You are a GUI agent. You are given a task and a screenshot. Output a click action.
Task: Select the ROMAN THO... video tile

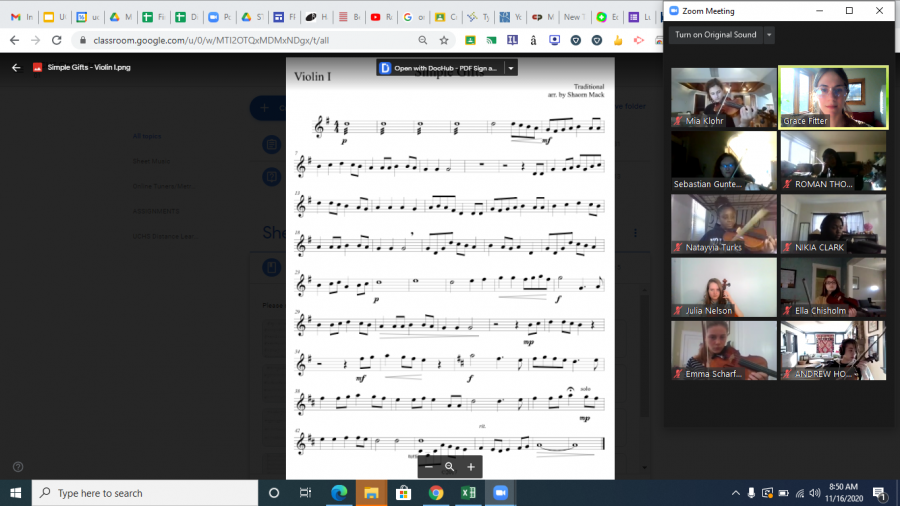833,161
